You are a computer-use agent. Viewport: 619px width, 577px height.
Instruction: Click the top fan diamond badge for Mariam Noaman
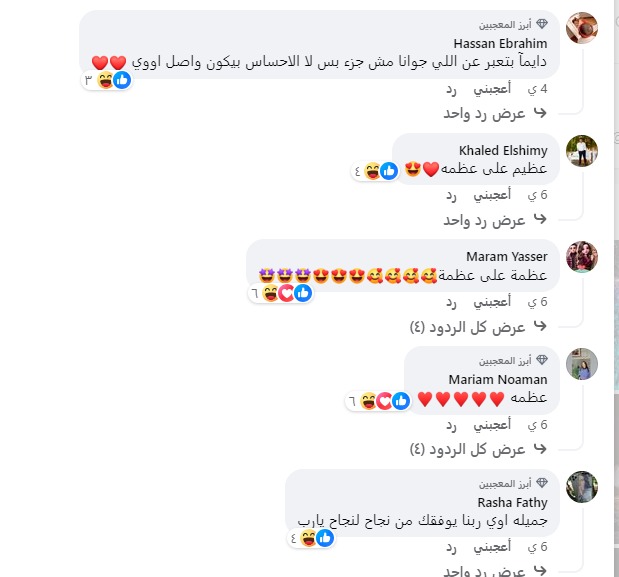(x=542, y=360)
